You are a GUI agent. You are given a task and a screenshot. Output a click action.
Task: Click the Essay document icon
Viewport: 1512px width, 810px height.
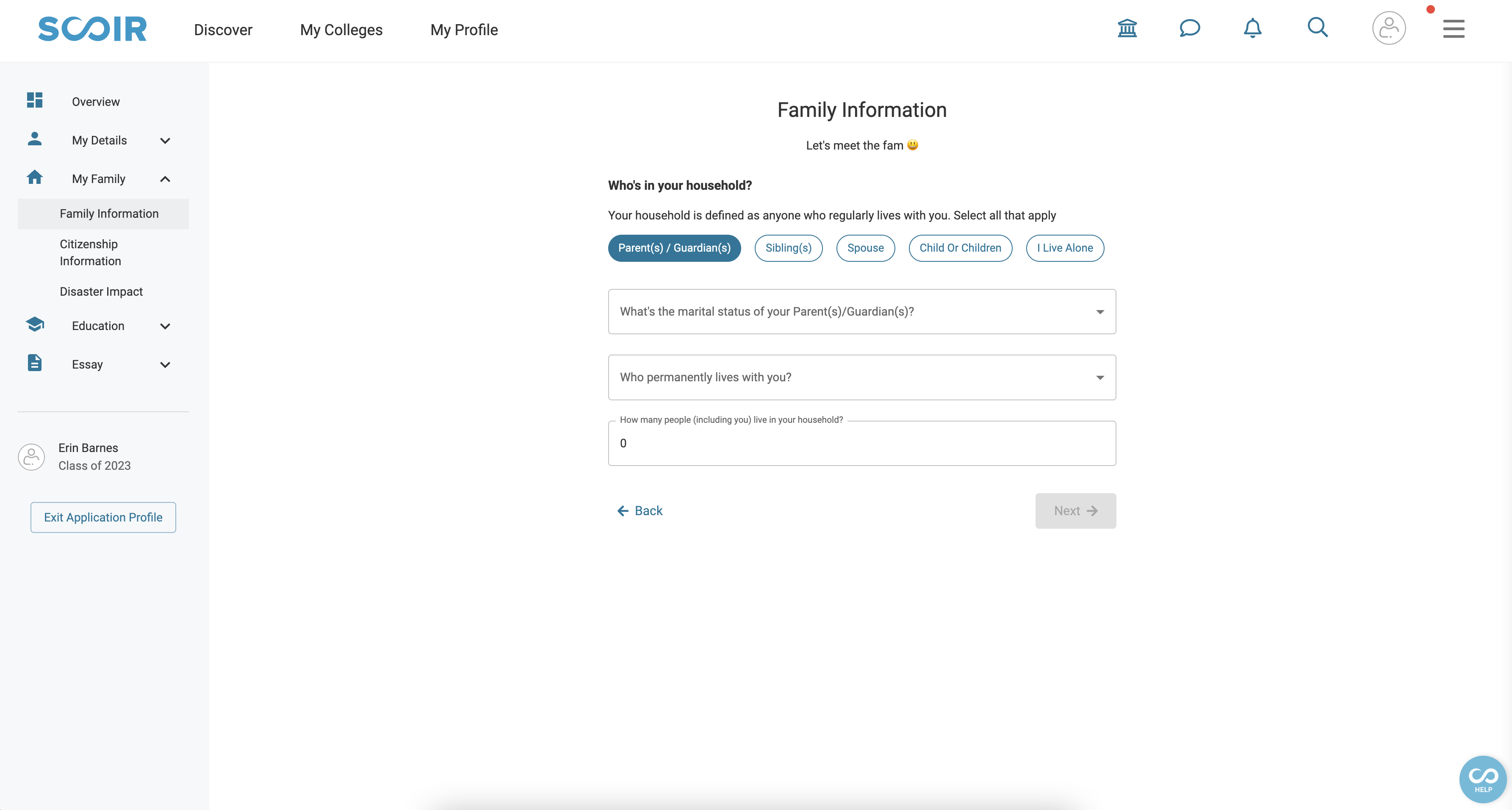point(35,363)
